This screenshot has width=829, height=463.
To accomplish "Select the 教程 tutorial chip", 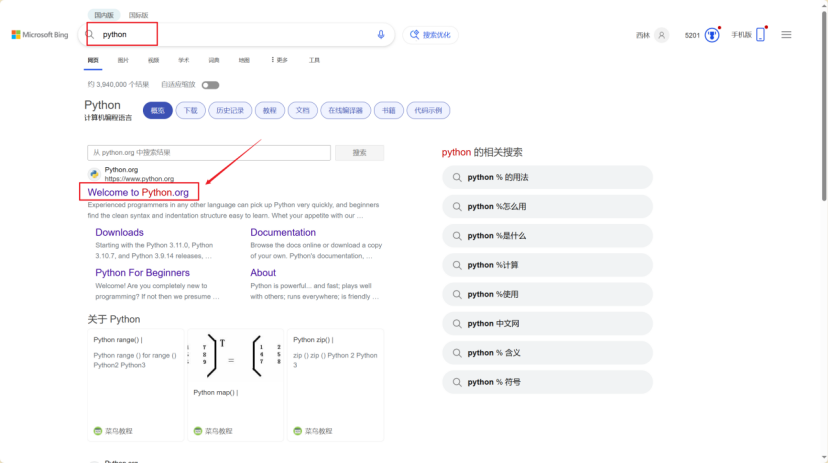I will [270, 110].
